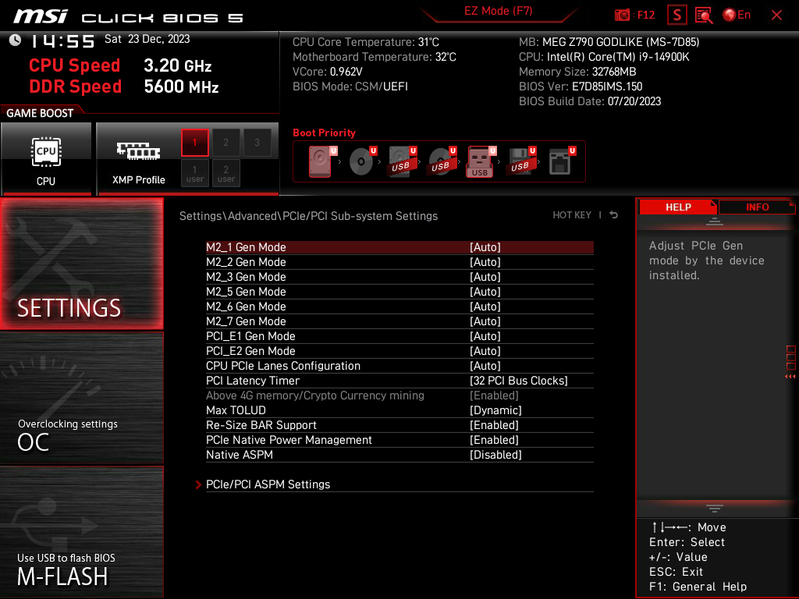Click the F12 screenshot camera icon
799x599 pixels.
[x=622, y=15]
